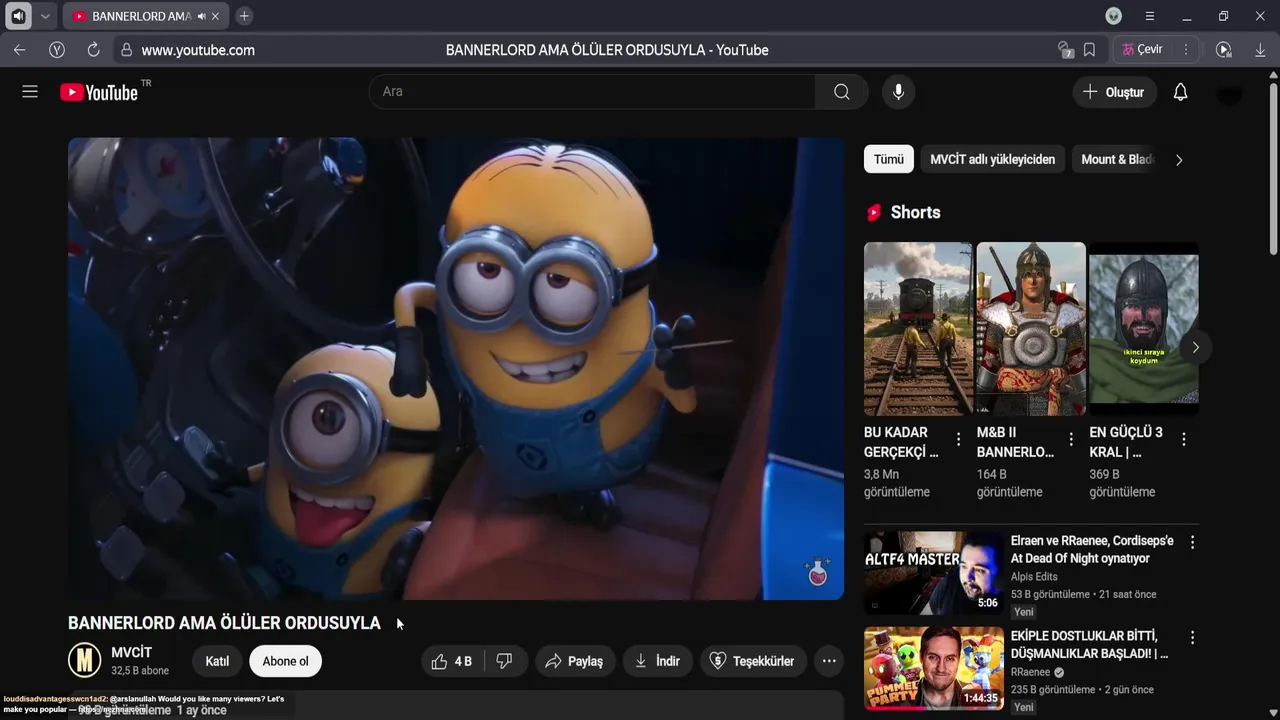Open more actions ellipsis under video
Image resolution: width=1280 pixels, height=720 pixels.
point(829,661)
